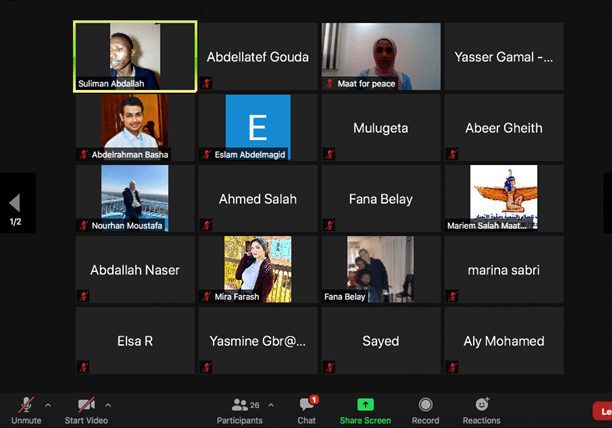The height and width of the screenshot is (428, 612).
Task: Click the Start Video camera icon
Action: pyautogui.click(x=86, y=405)
